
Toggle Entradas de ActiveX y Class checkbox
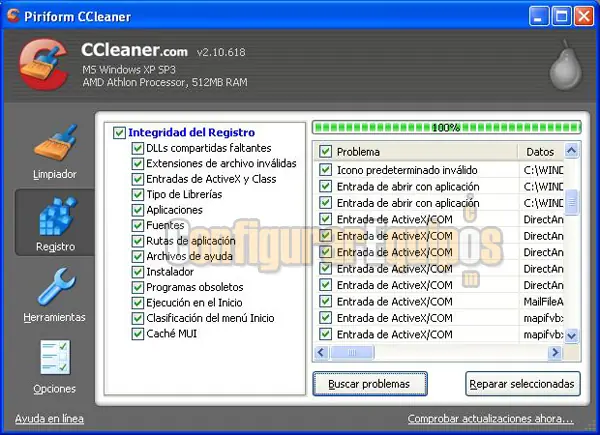137,179
